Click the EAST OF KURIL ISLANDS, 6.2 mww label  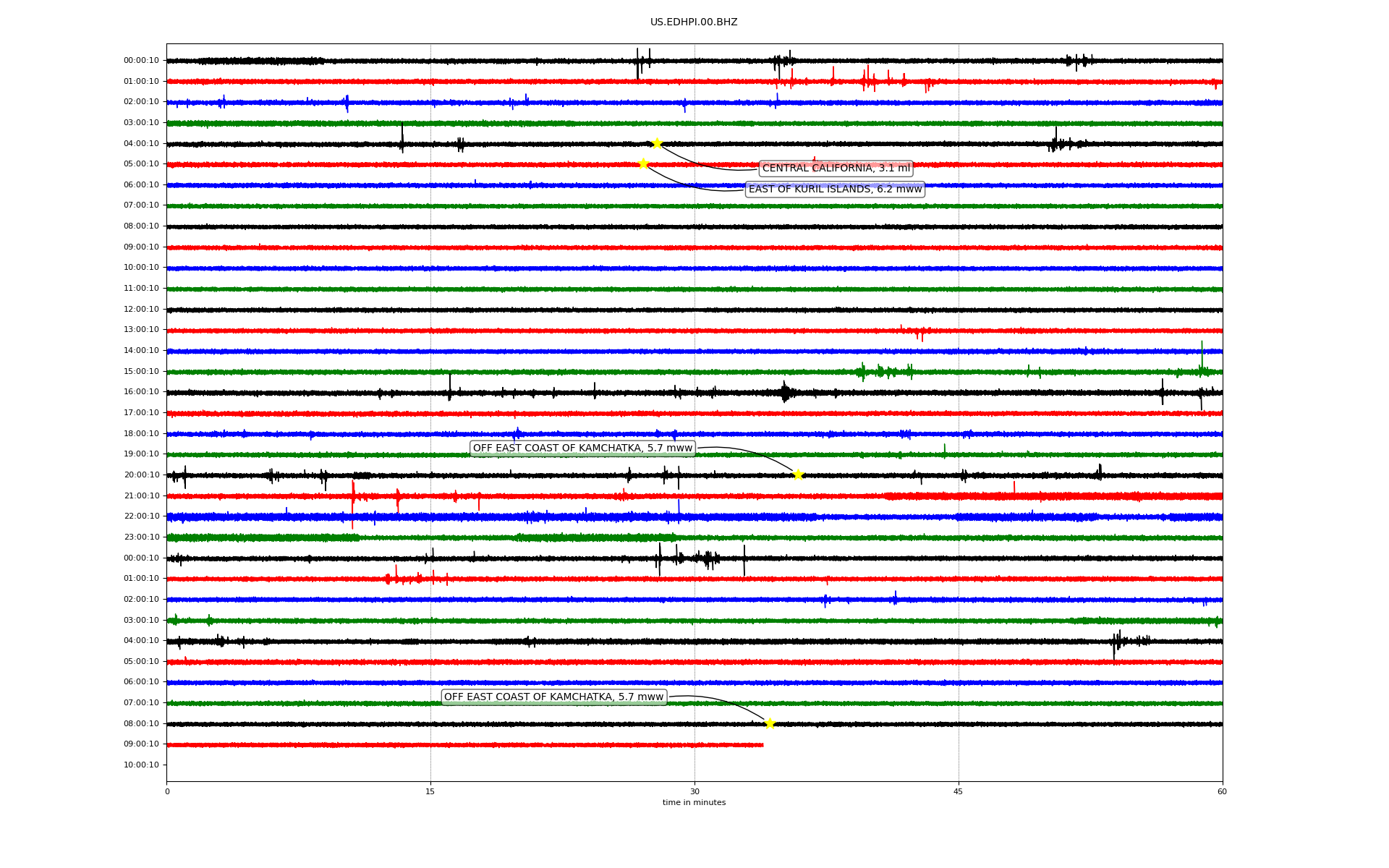tap(835, 190)
